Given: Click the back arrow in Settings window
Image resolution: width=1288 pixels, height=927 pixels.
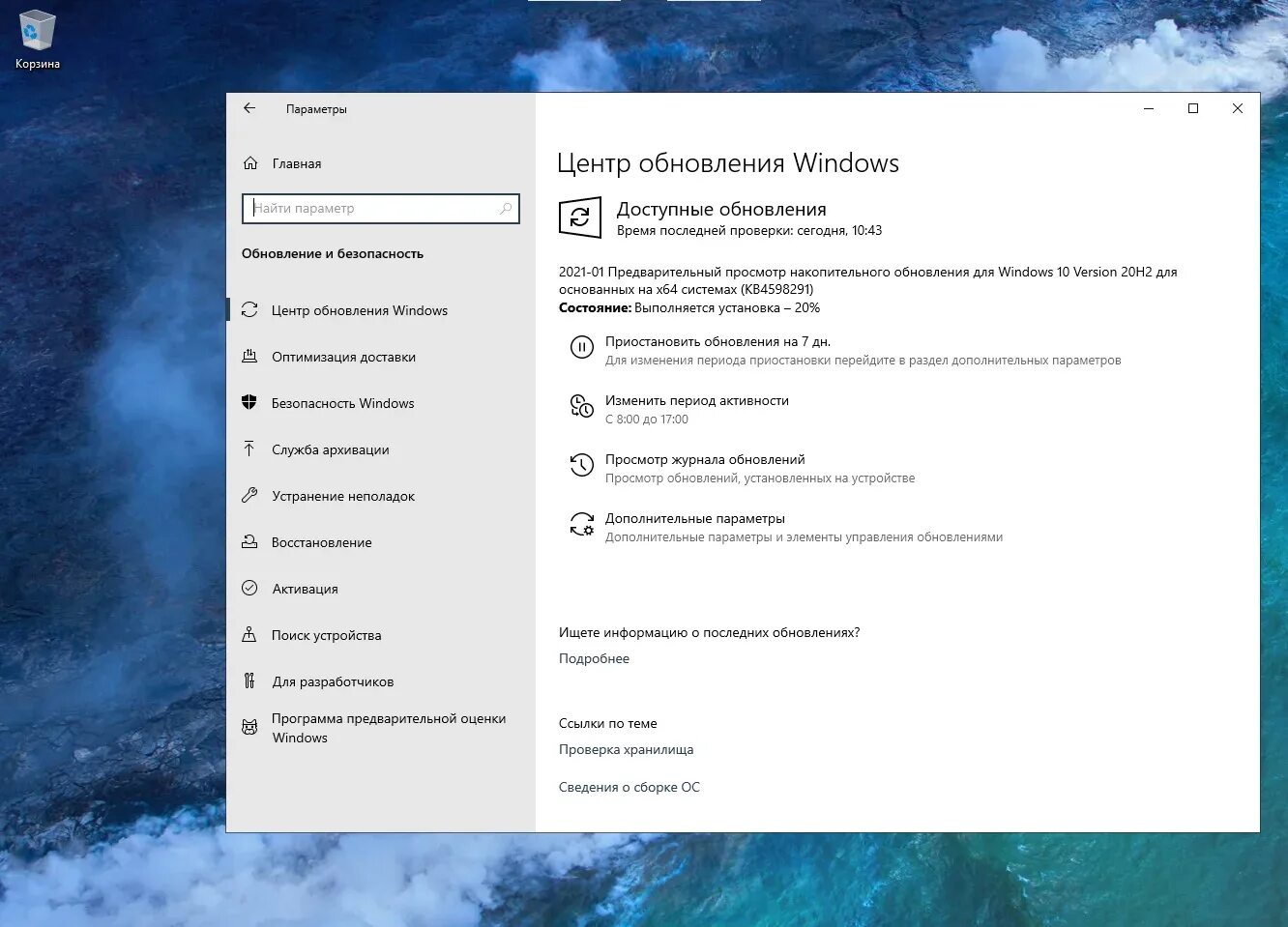Looking at the screenshot, I should [249, 108].
